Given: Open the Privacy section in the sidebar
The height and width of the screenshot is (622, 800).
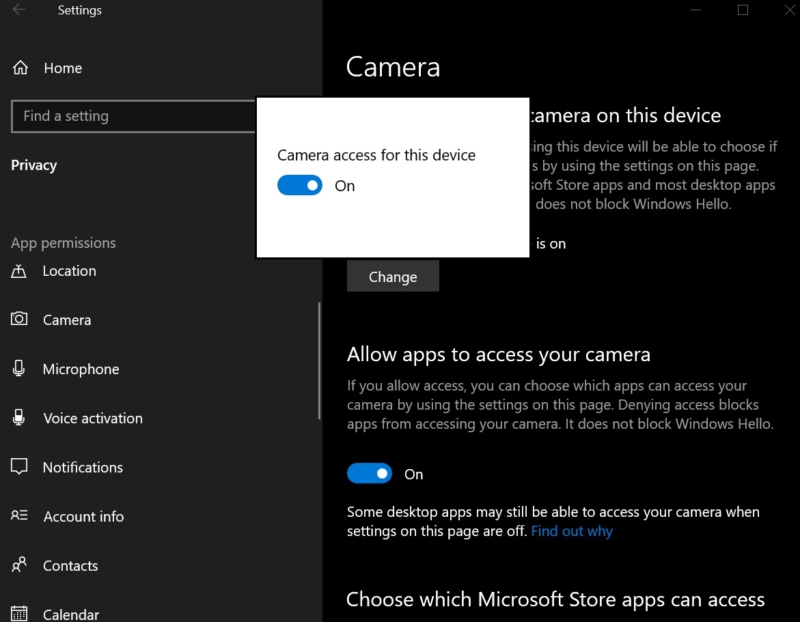Looking at the screenshot, I should pos(34,164).
